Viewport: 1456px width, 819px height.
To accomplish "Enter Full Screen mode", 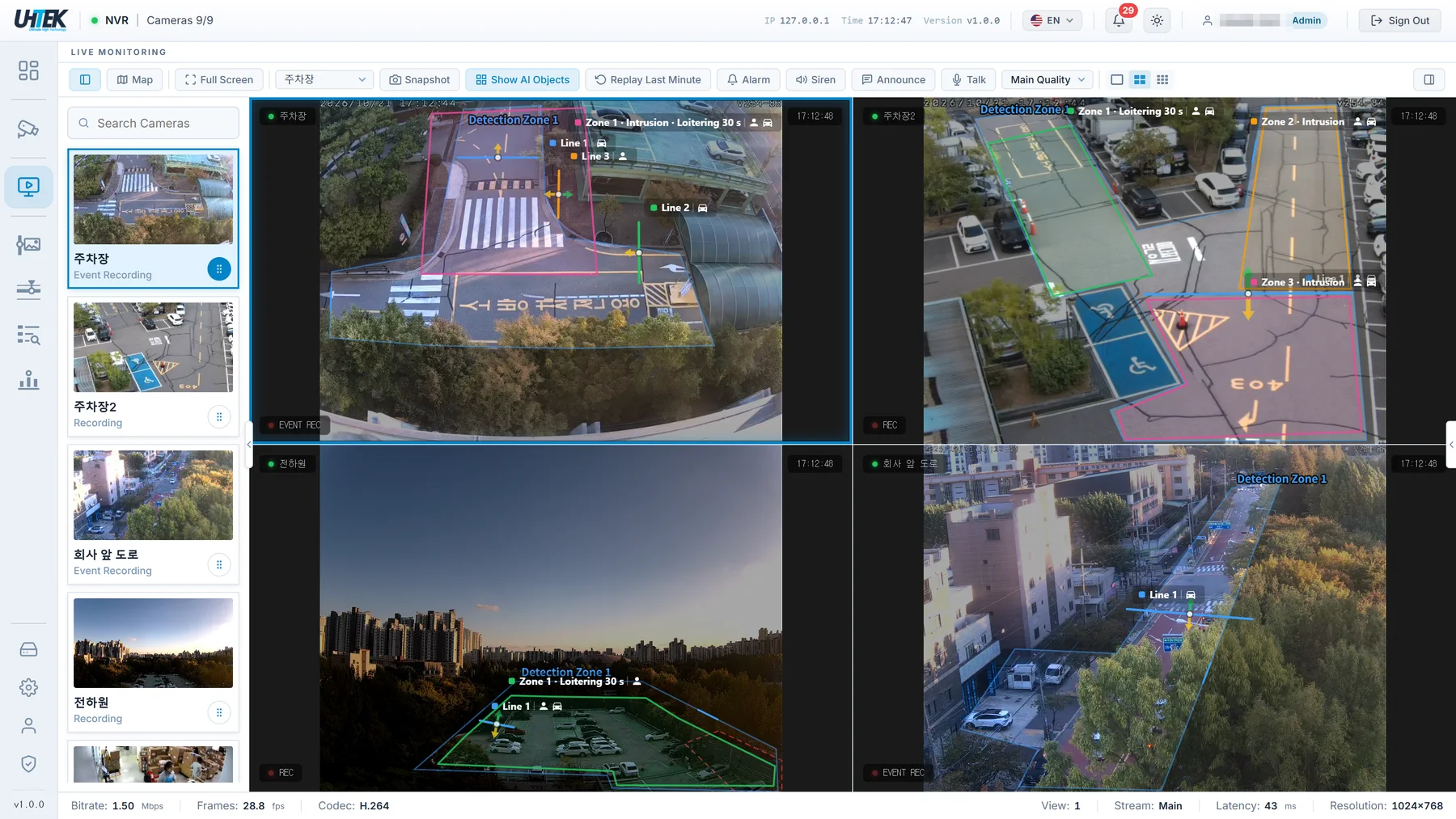I will (x=219, y=79).
